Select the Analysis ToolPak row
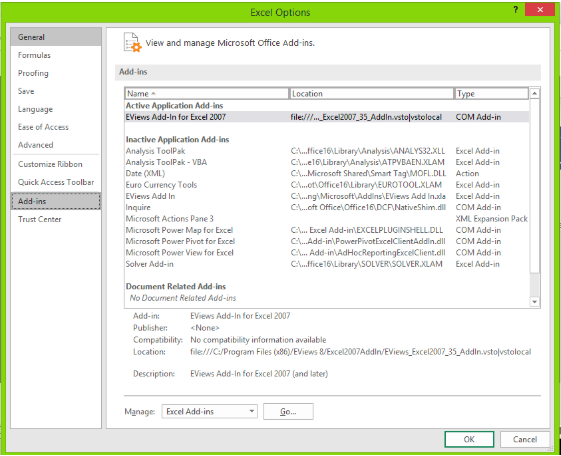The width and height of the screenshot is (561, 456). [326, 151]
